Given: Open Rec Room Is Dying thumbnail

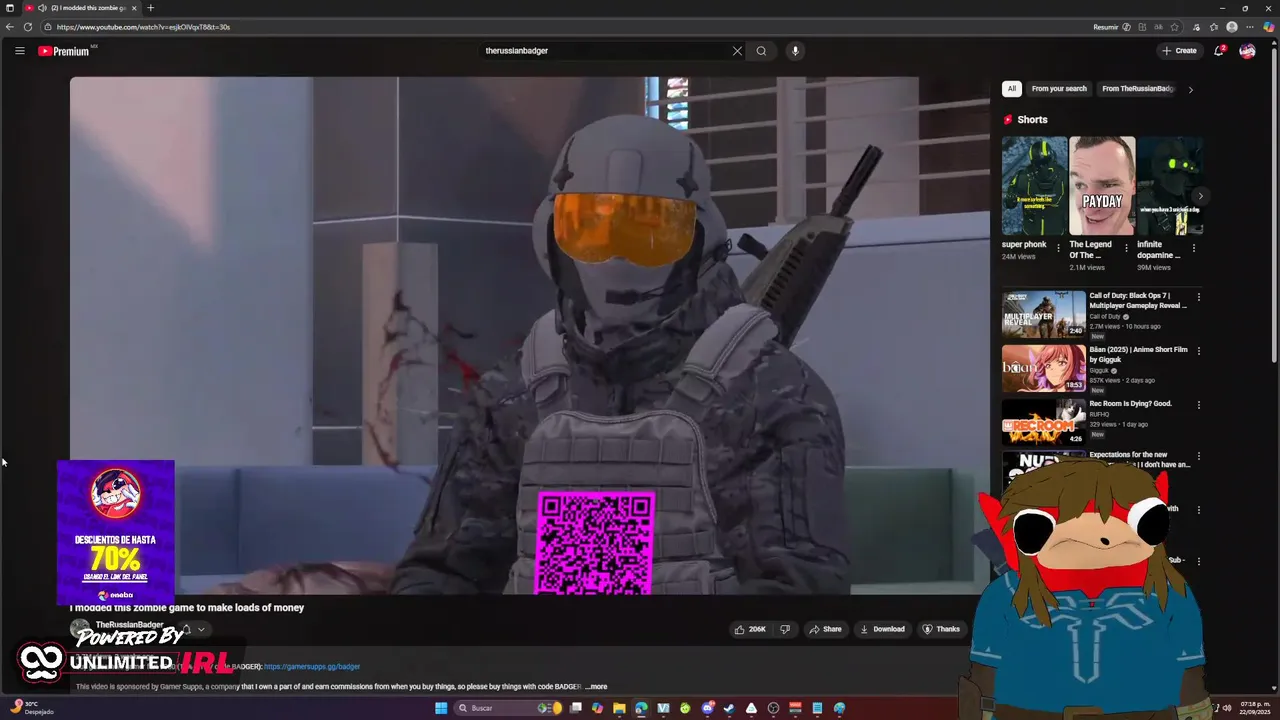Looking at the screenshot, I should point(1044,422).
